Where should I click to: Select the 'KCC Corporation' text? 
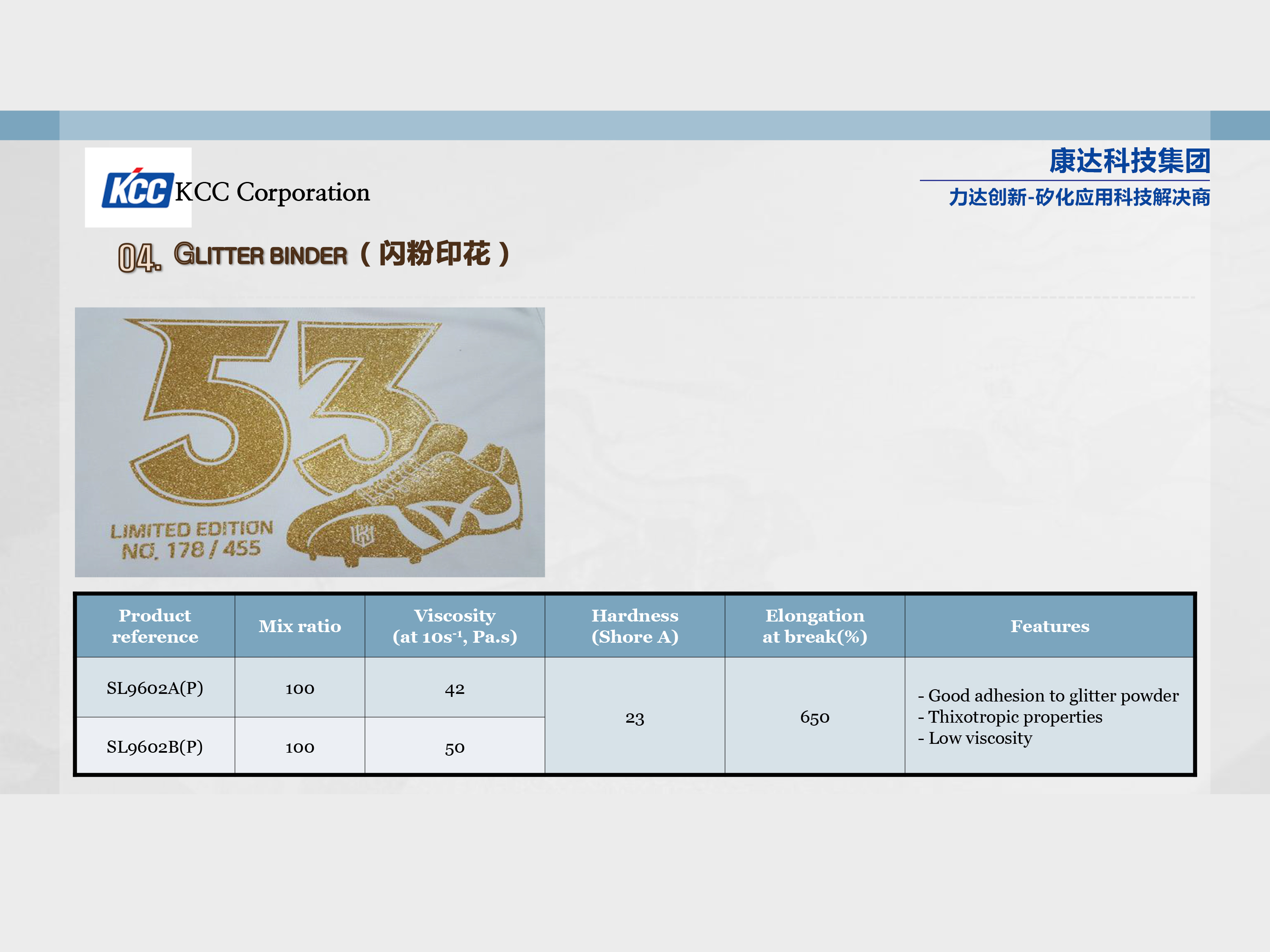pos(272,192)
